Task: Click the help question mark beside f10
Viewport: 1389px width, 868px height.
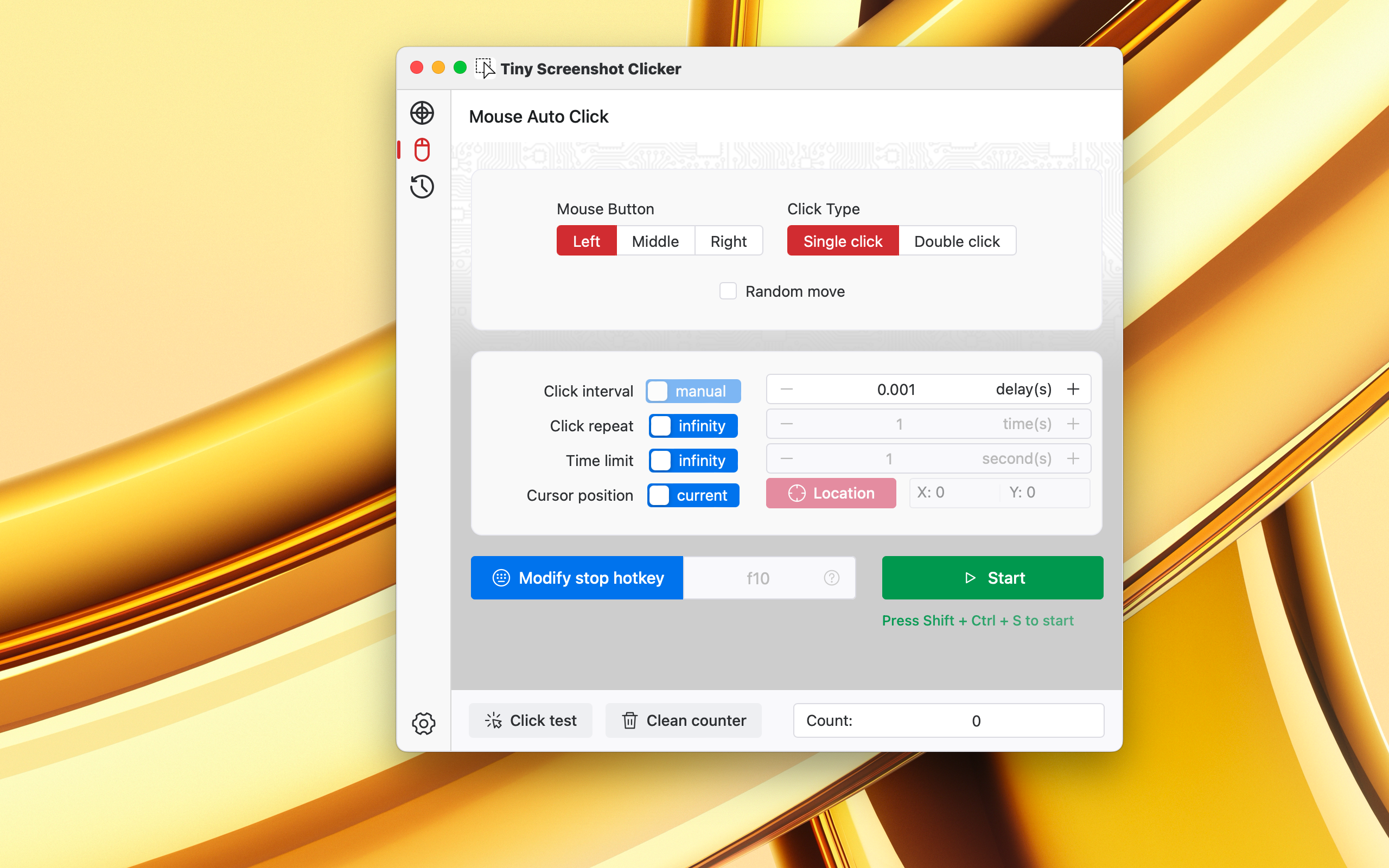Action: pos(831,578)
